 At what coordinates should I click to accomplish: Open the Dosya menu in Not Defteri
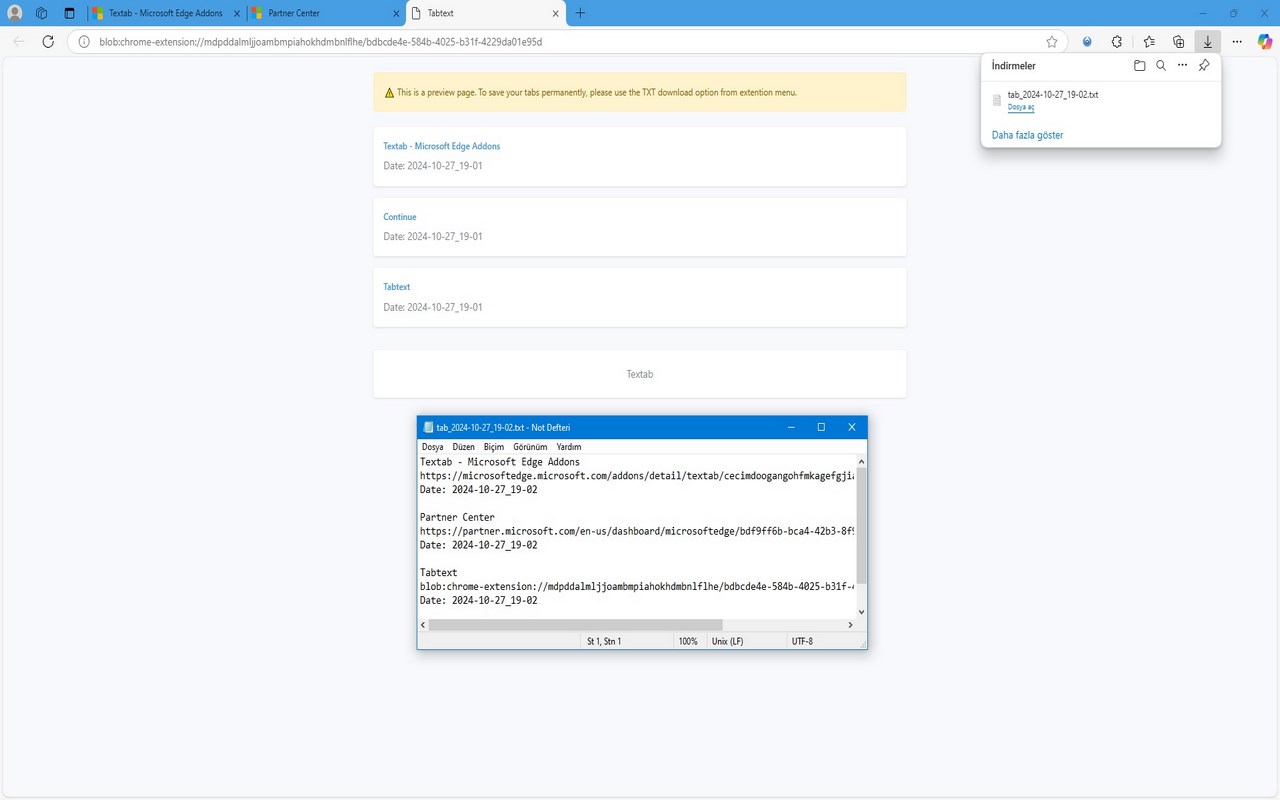pyautogui.click(x=432, y=447)
